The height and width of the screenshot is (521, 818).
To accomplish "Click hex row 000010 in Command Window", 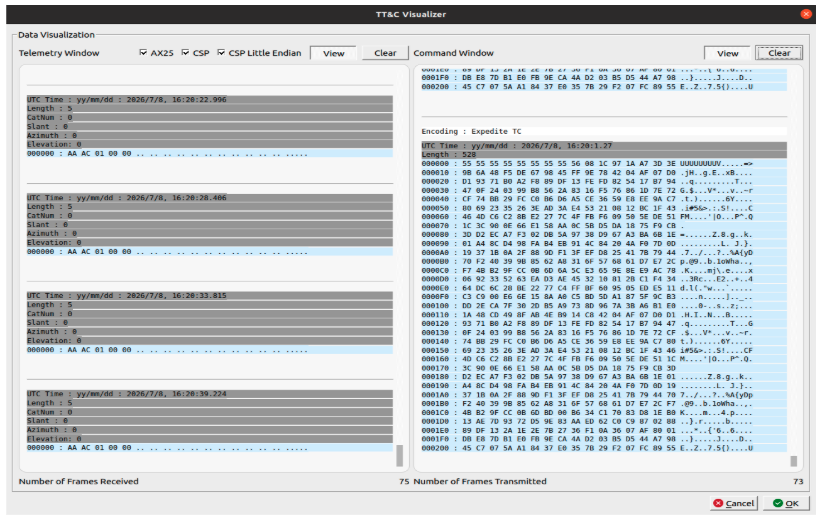I will (x=604, y=173).
